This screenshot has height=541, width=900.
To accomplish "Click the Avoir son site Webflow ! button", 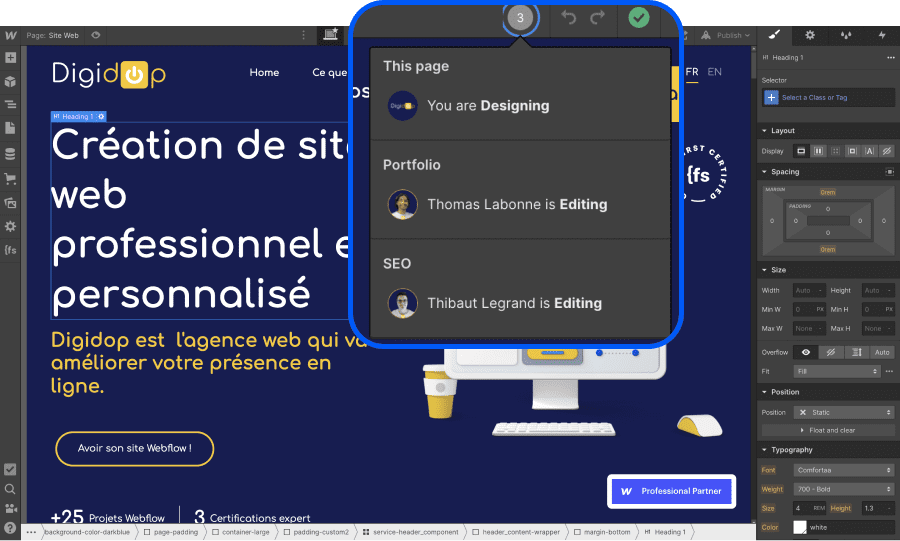I will pyautogui.click(x=134, y=449).
